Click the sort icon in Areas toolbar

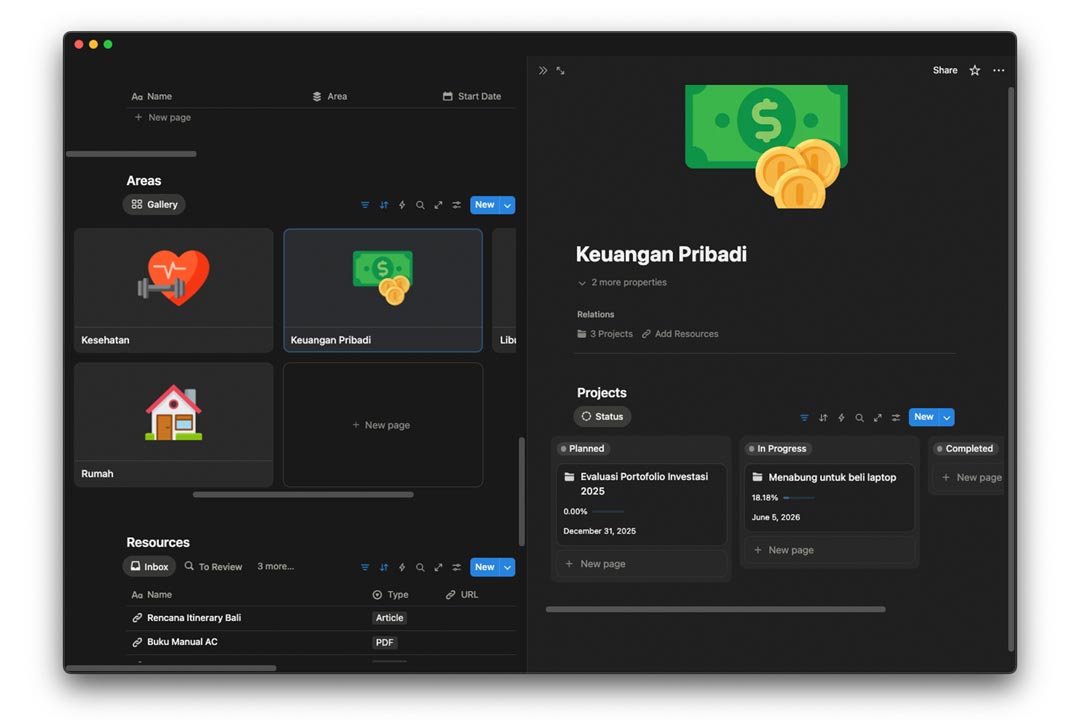[x=384, y=205]
